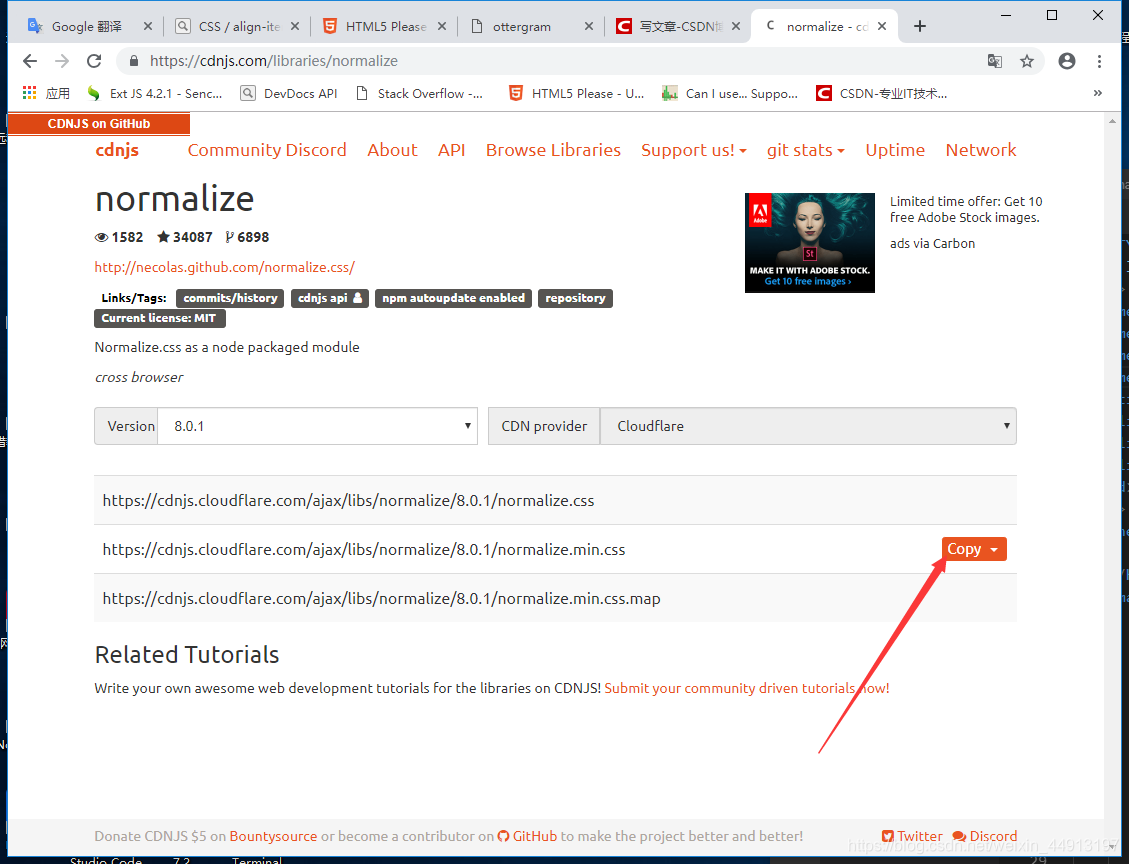The image size is (1129, 864).
Task: Click the browser forward arrow
Action: tap(62, 61)
